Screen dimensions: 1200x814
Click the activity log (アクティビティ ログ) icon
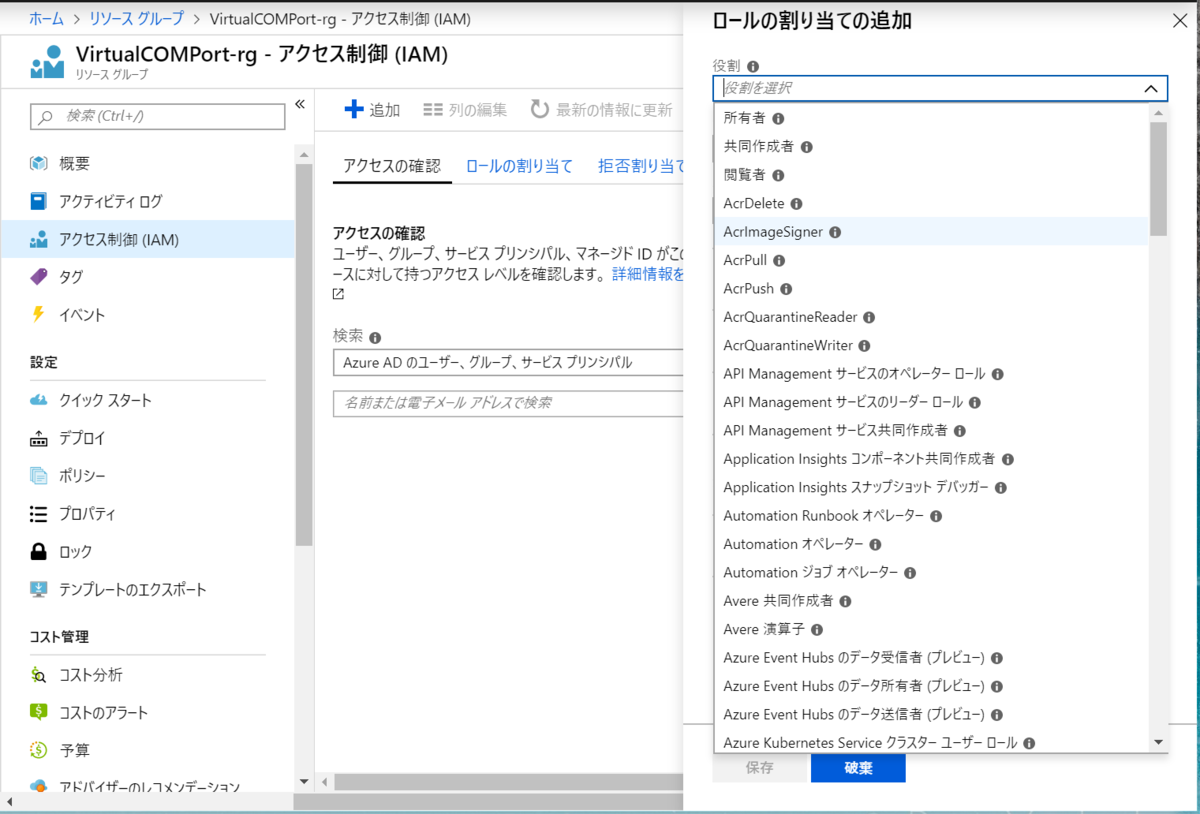(39, 201)
